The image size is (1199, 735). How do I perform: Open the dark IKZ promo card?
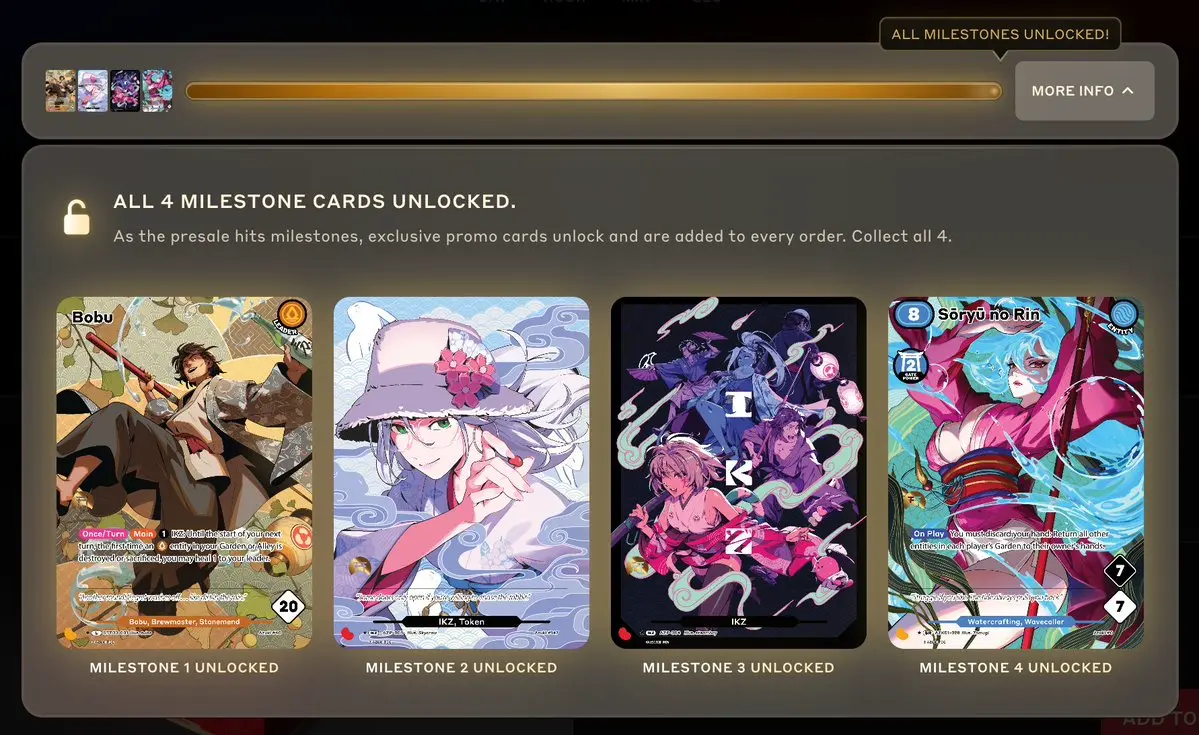739,473
